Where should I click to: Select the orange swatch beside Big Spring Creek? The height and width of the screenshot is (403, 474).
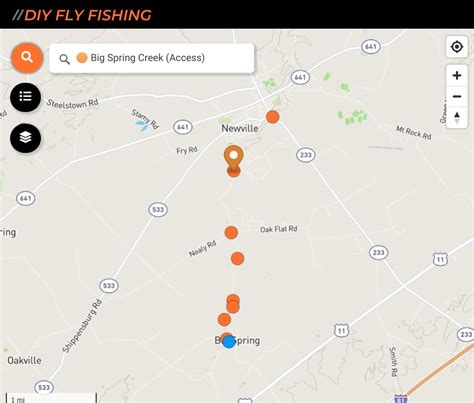click(x=82, y=58)
